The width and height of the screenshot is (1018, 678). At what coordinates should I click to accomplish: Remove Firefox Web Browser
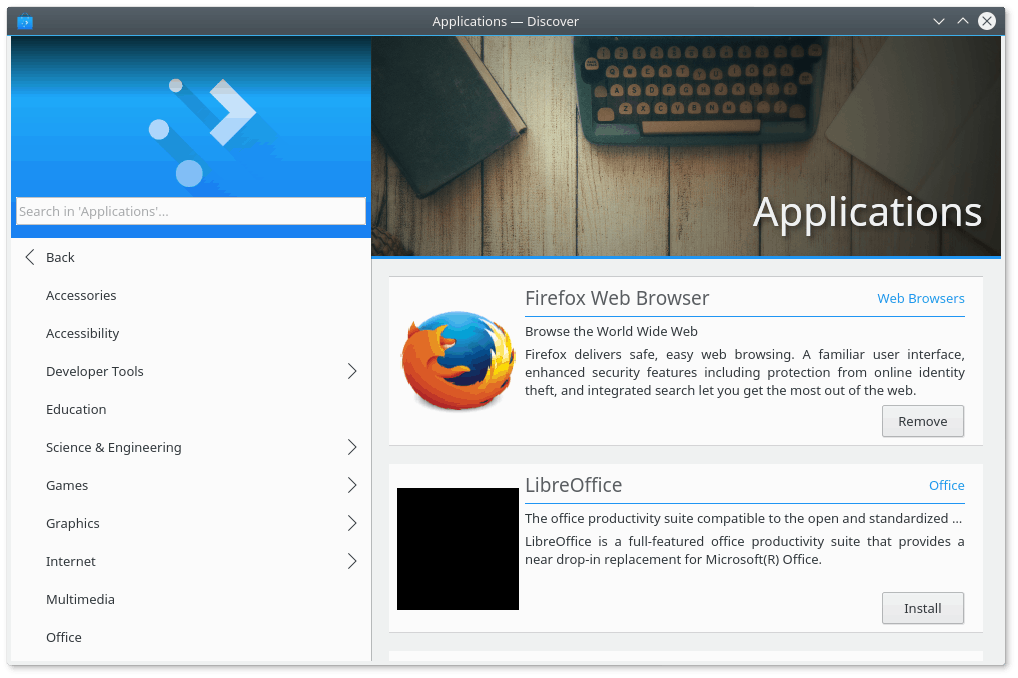[923, 421]
